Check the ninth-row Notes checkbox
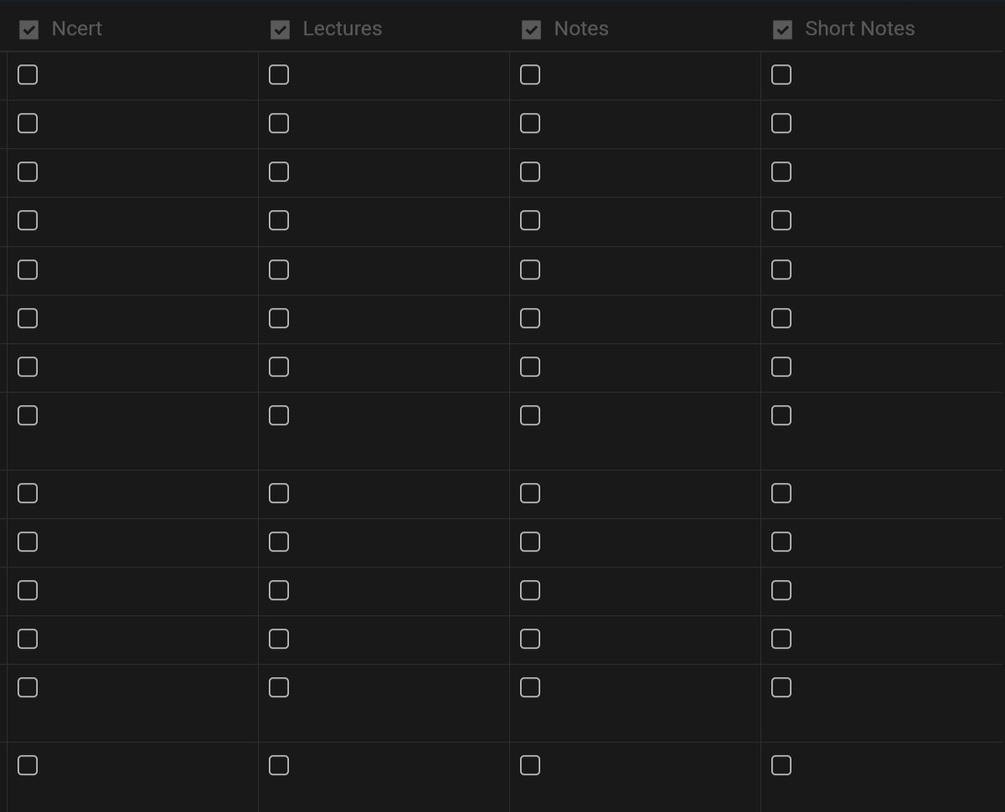Viewport: 1005px width, 812px height. pos(530,493)
